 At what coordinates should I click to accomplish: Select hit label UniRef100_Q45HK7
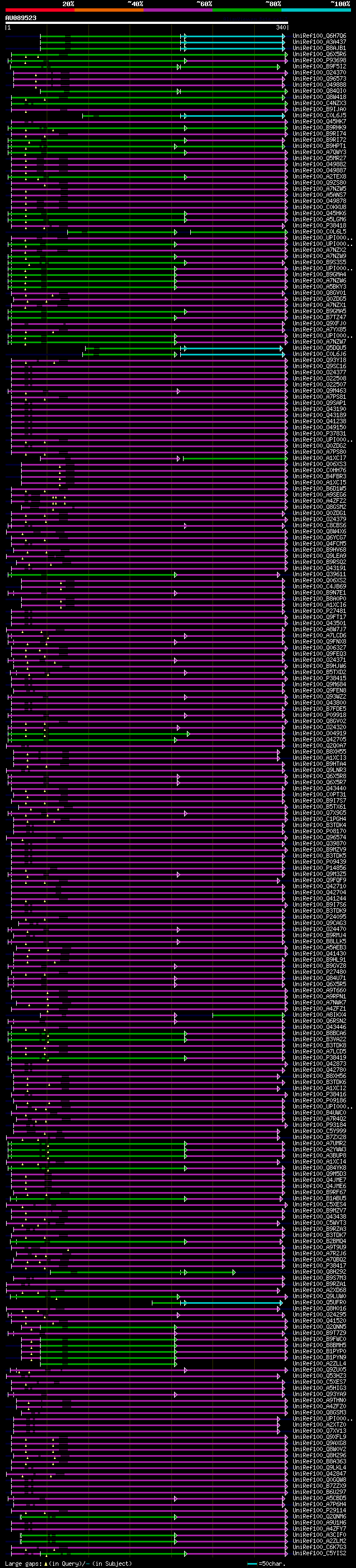click(319, 121)
